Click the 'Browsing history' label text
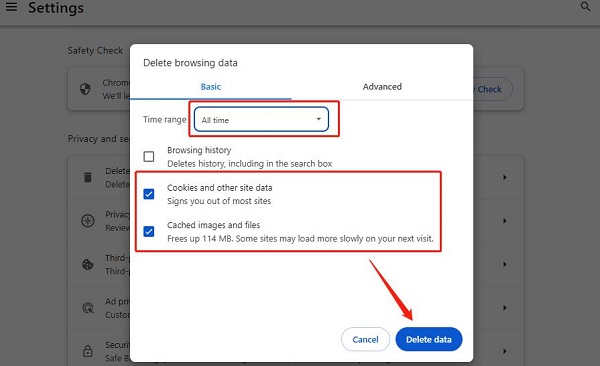The width and height of the screenshot is (600, 366). click(199, 150)
